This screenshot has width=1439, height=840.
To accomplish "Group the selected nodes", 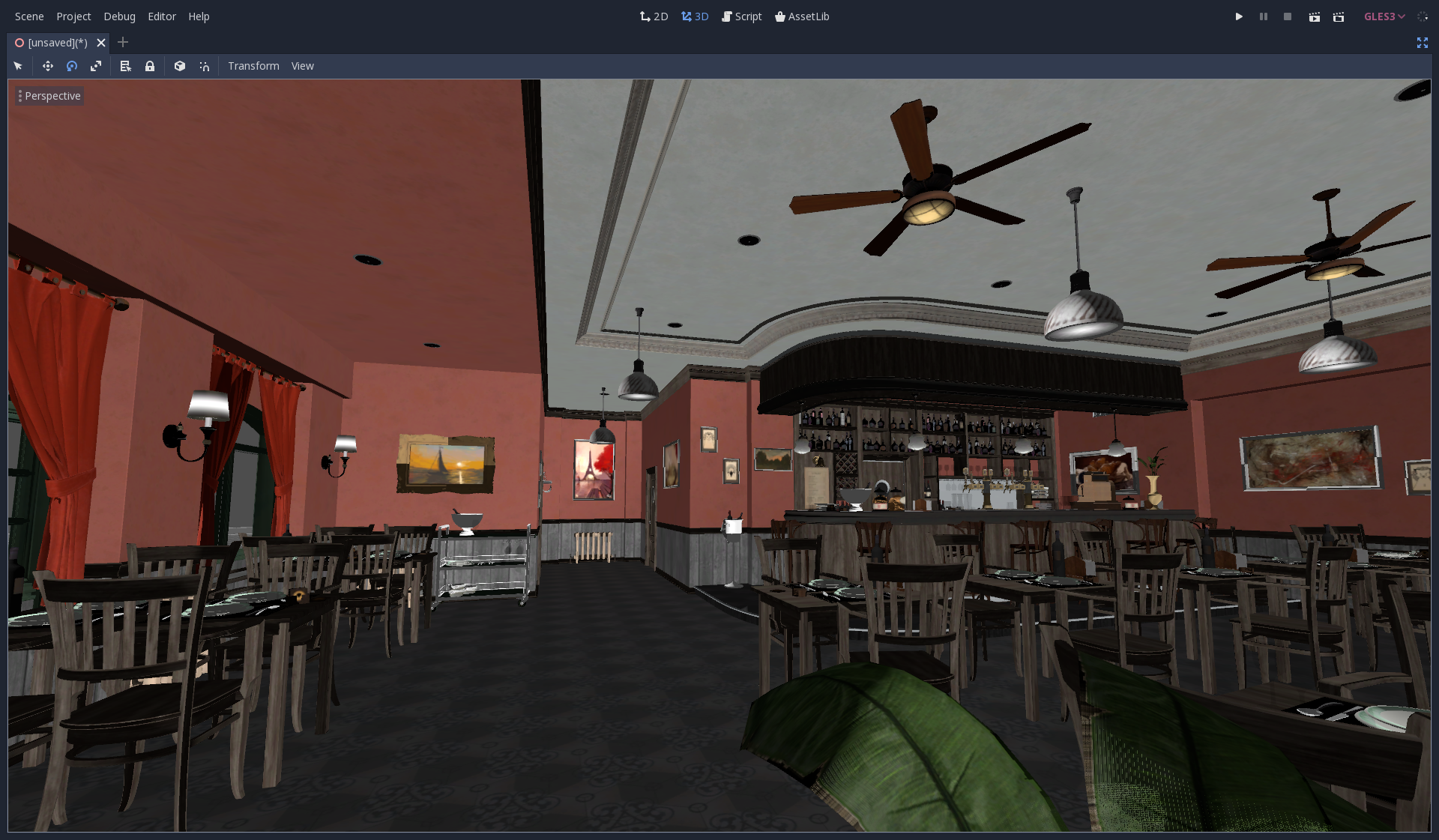I will (180, 66).
